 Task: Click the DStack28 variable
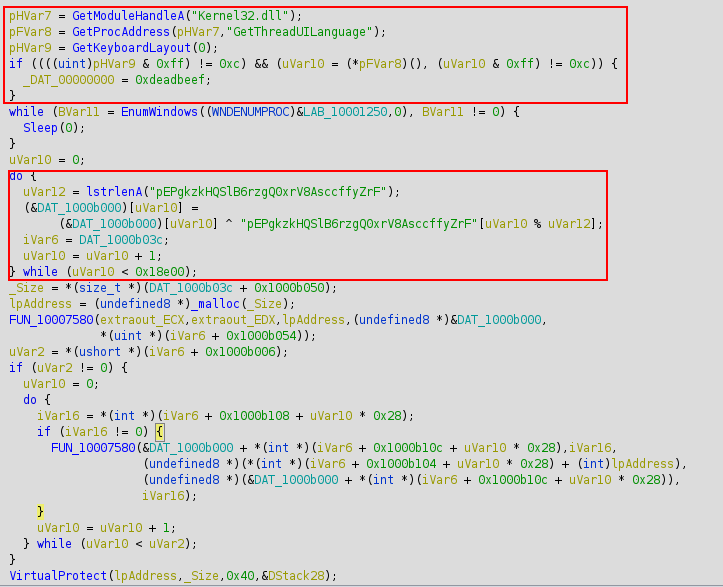coord(296,576)
